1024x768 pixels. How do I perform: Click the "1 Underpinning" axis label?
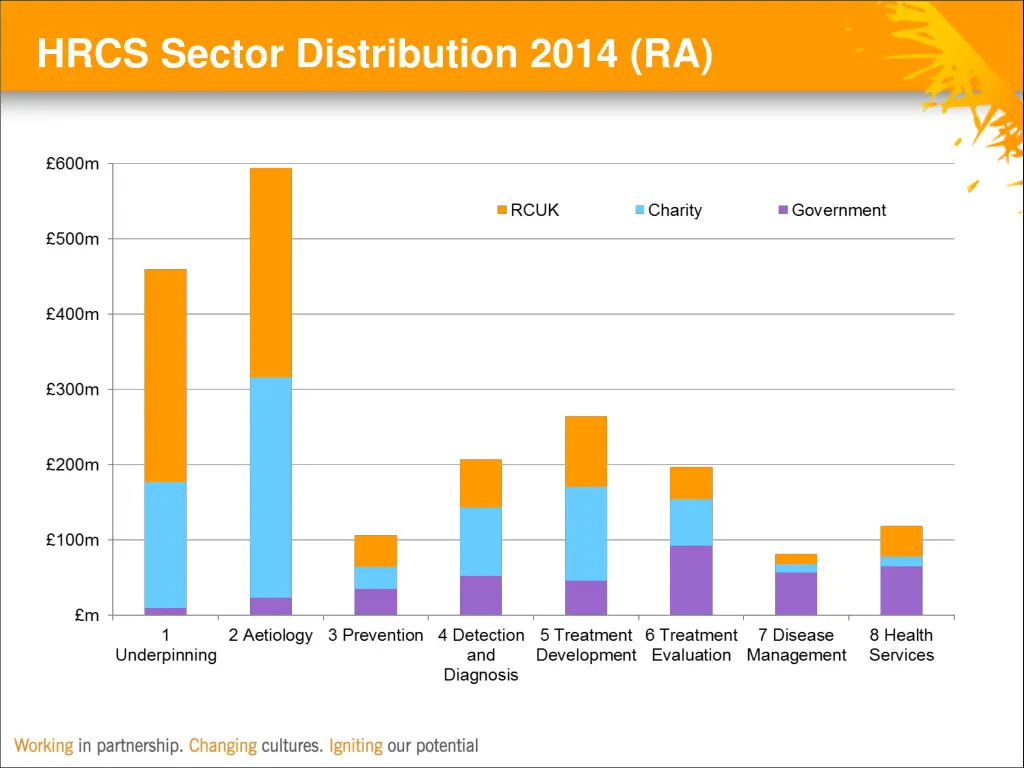click(x=165, y=645)
